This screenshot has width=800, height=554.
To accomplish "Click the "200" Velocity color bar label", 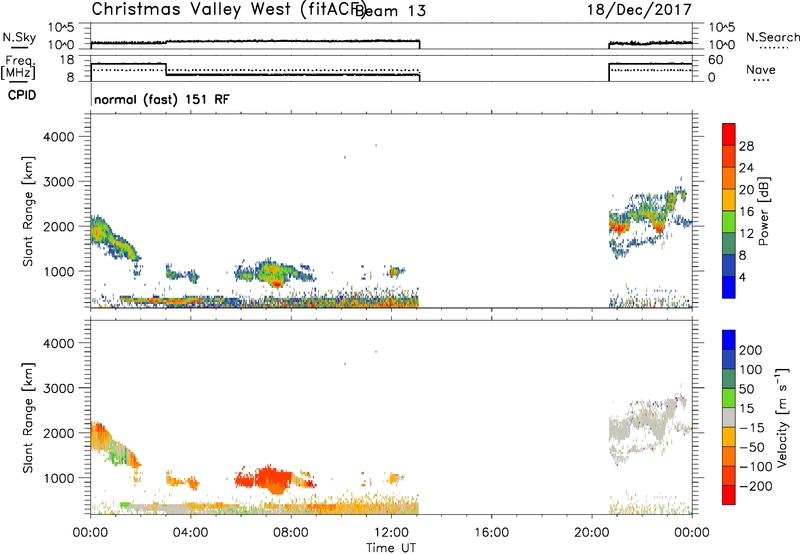I will [751, 350].
